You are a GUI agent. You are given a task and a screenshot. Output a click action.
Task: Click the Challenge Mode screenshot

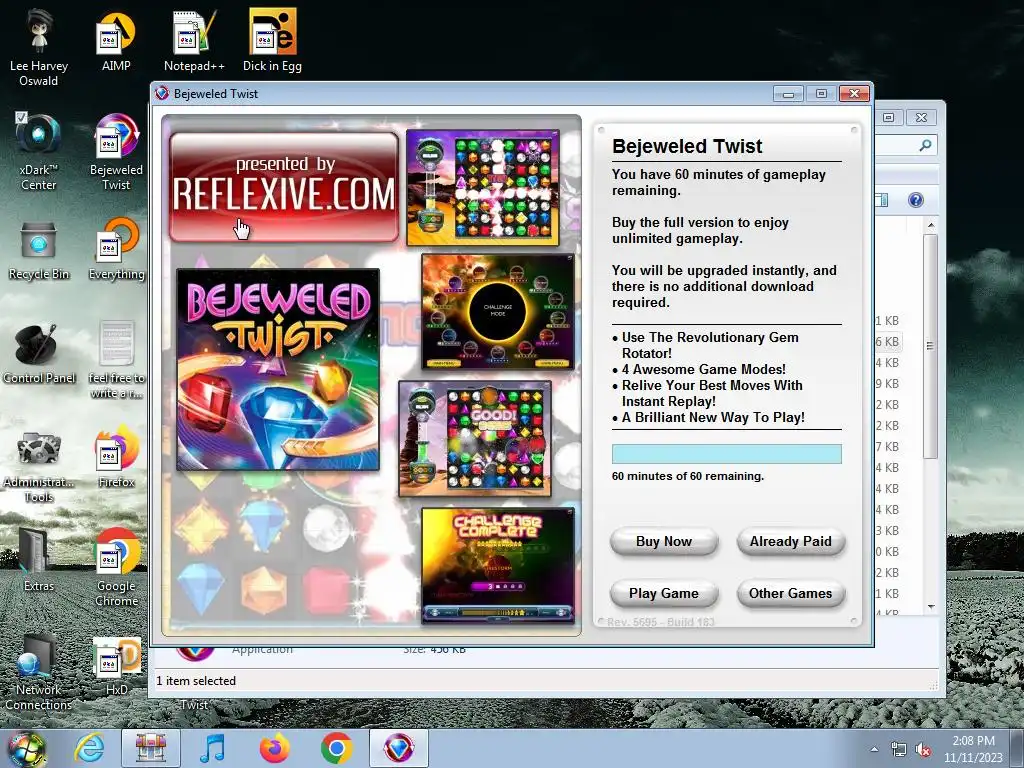click(x=498, y=312)
